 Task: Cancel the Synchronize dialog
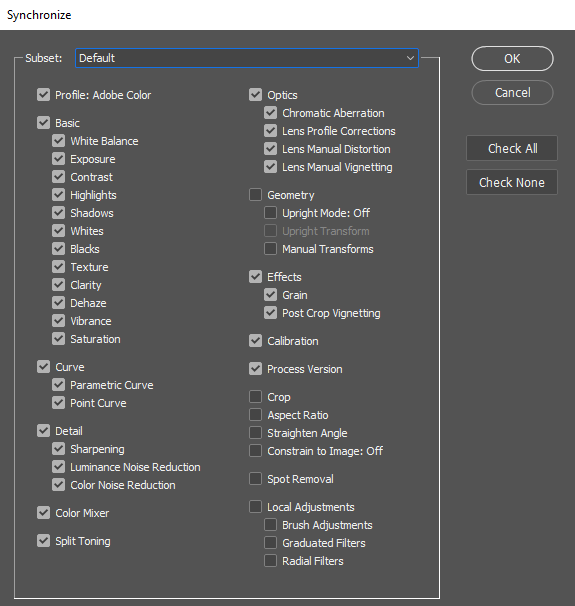click(512, 93)
